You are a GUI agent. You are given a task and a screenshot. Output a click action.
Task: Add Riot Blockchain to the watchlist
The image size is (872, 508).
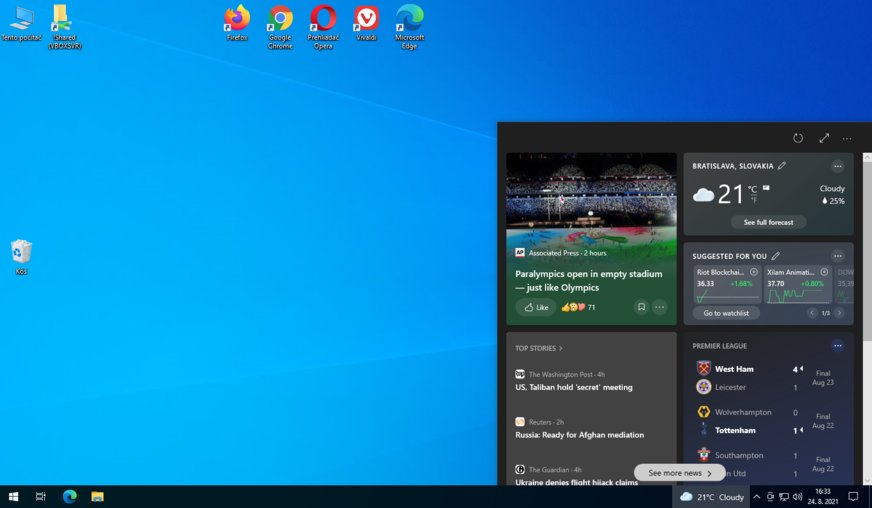(x=753, y=271)
